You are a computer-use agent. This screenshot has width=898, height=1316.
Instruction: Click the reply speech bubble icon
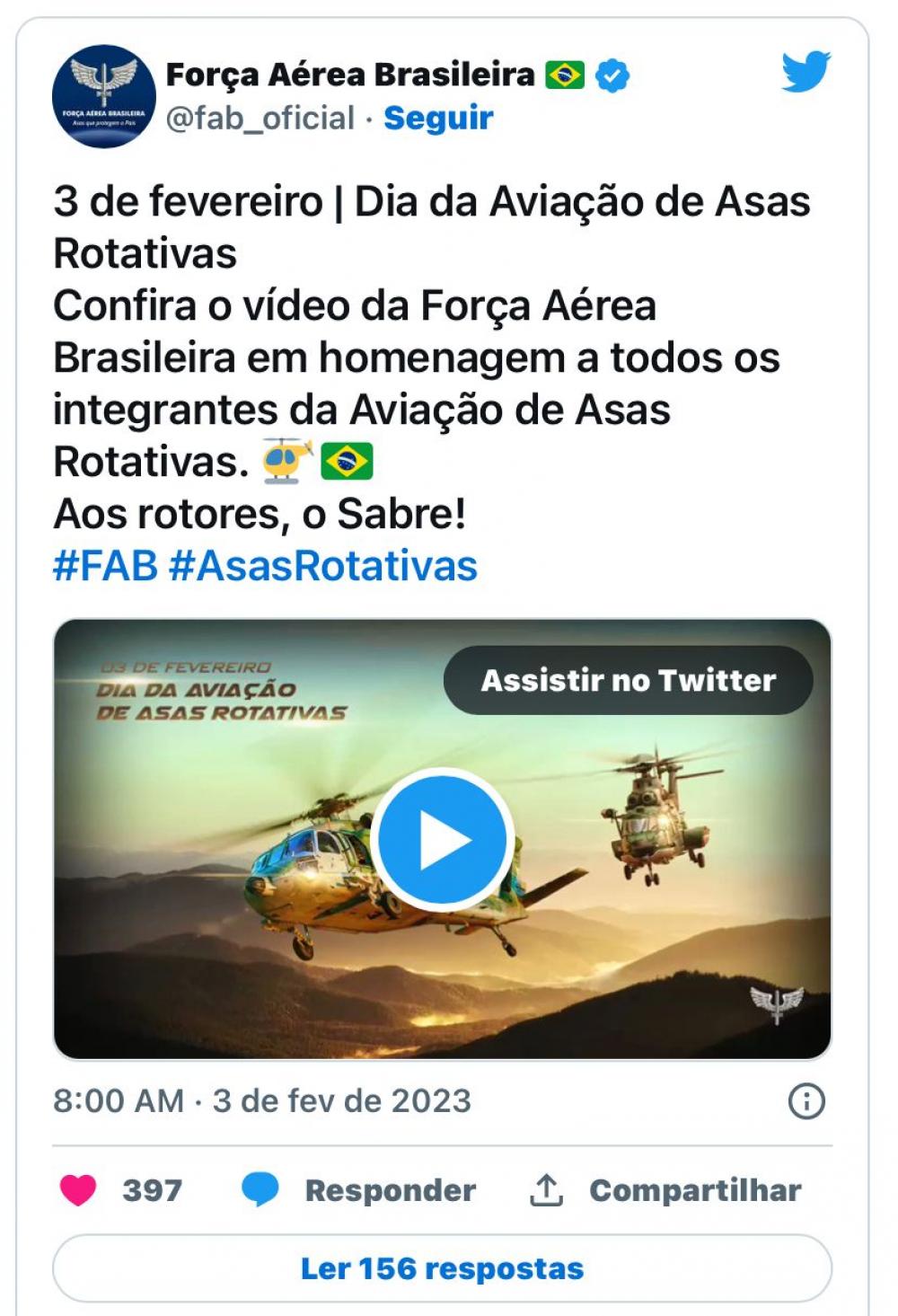(260, 1190)
